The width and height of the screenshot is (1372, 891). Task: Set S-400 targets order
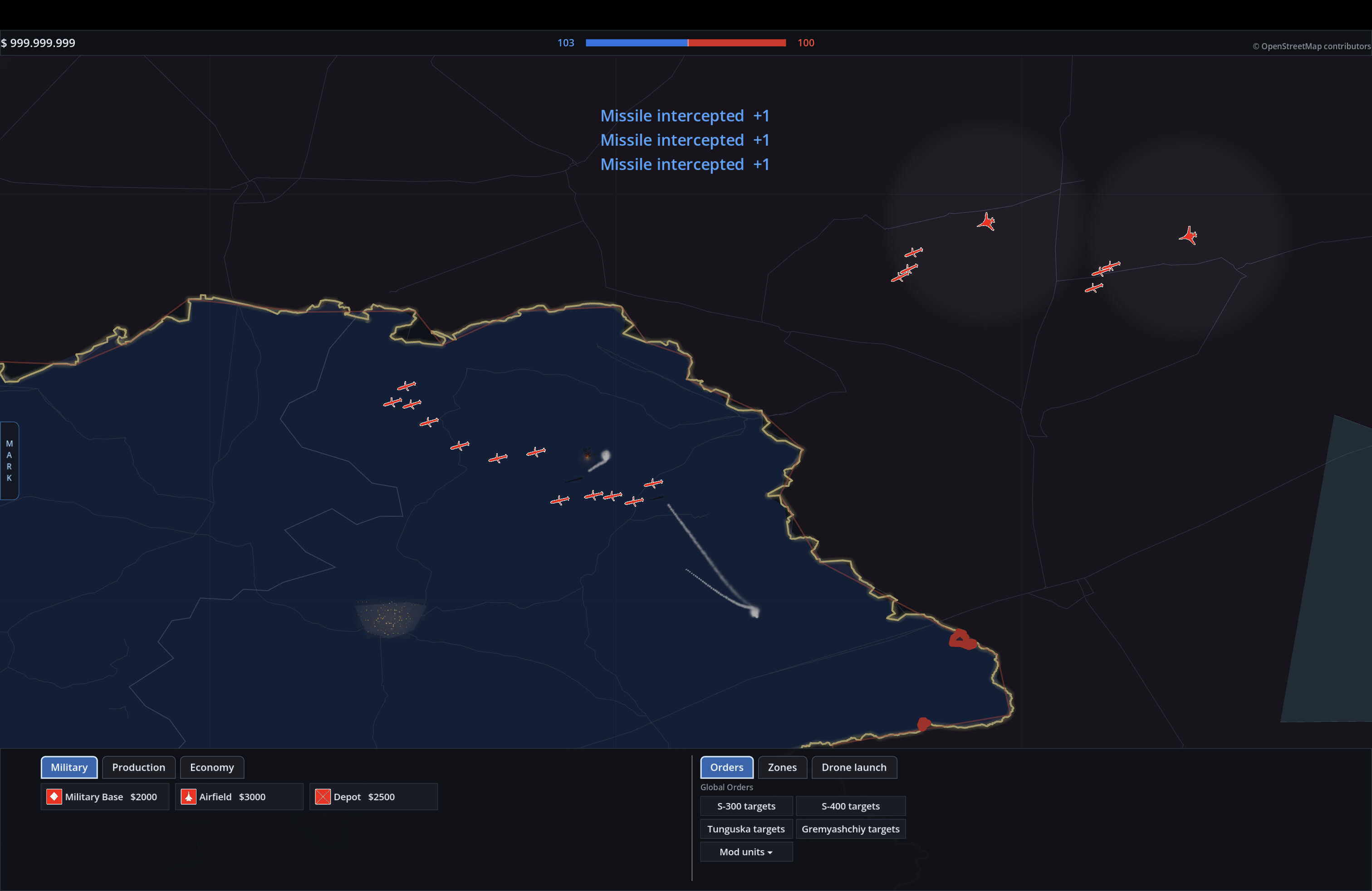850,806
